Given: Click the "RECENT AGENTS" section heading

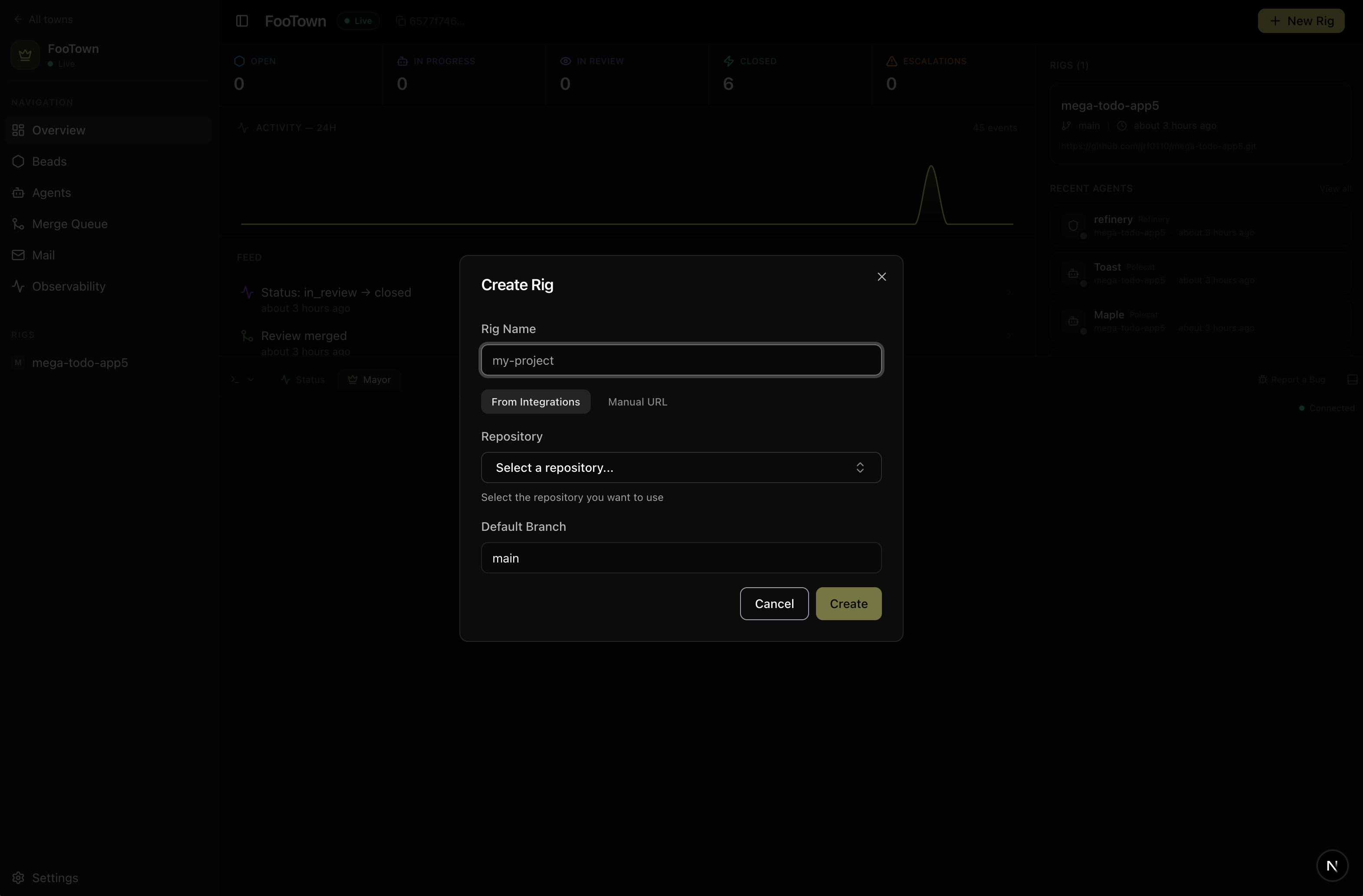Looking at the screenshot, I should pyautogui.click(x=1091, y=189).
